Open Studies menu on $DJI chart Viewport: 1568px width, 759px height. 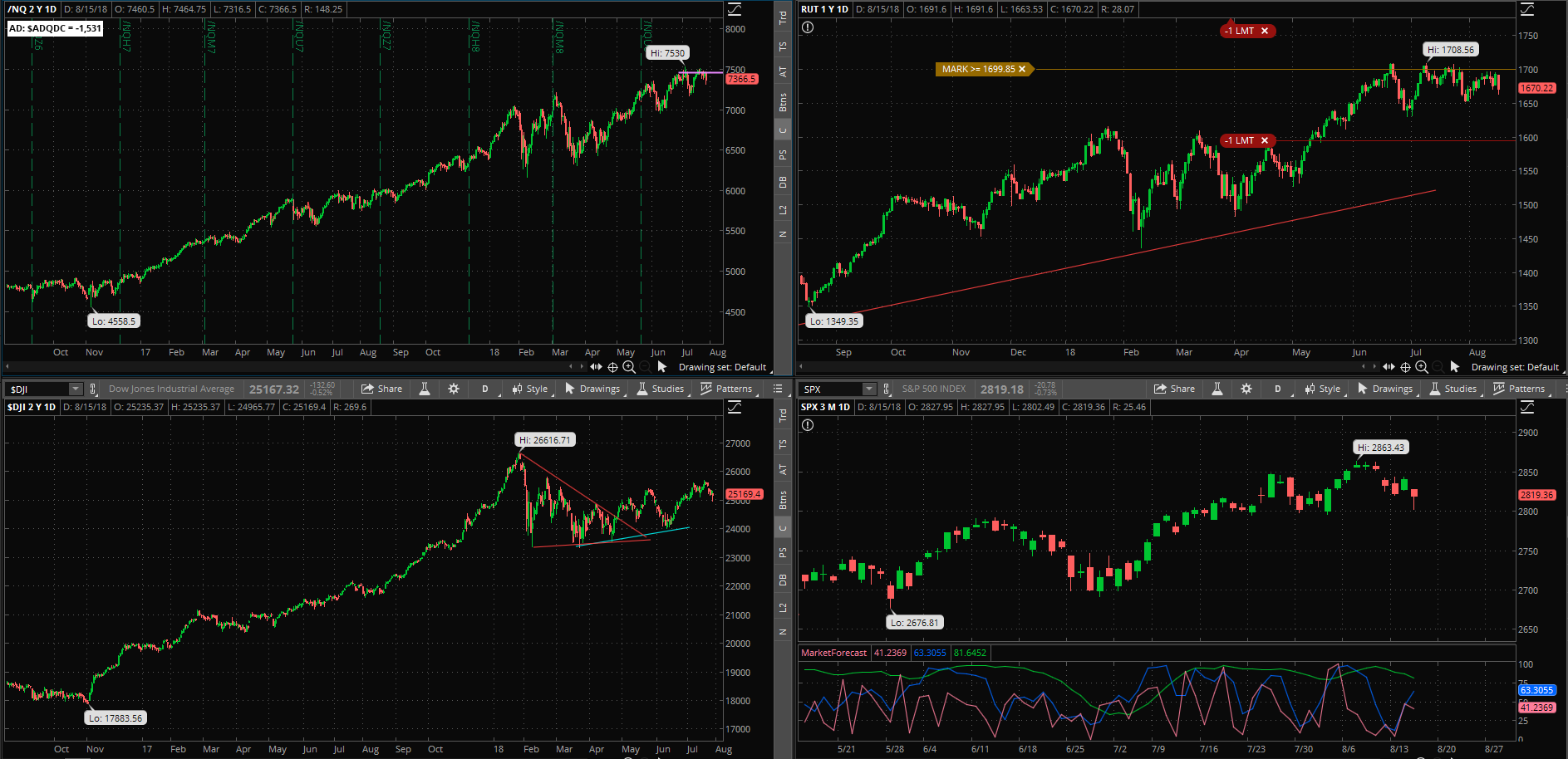point(661,389)
